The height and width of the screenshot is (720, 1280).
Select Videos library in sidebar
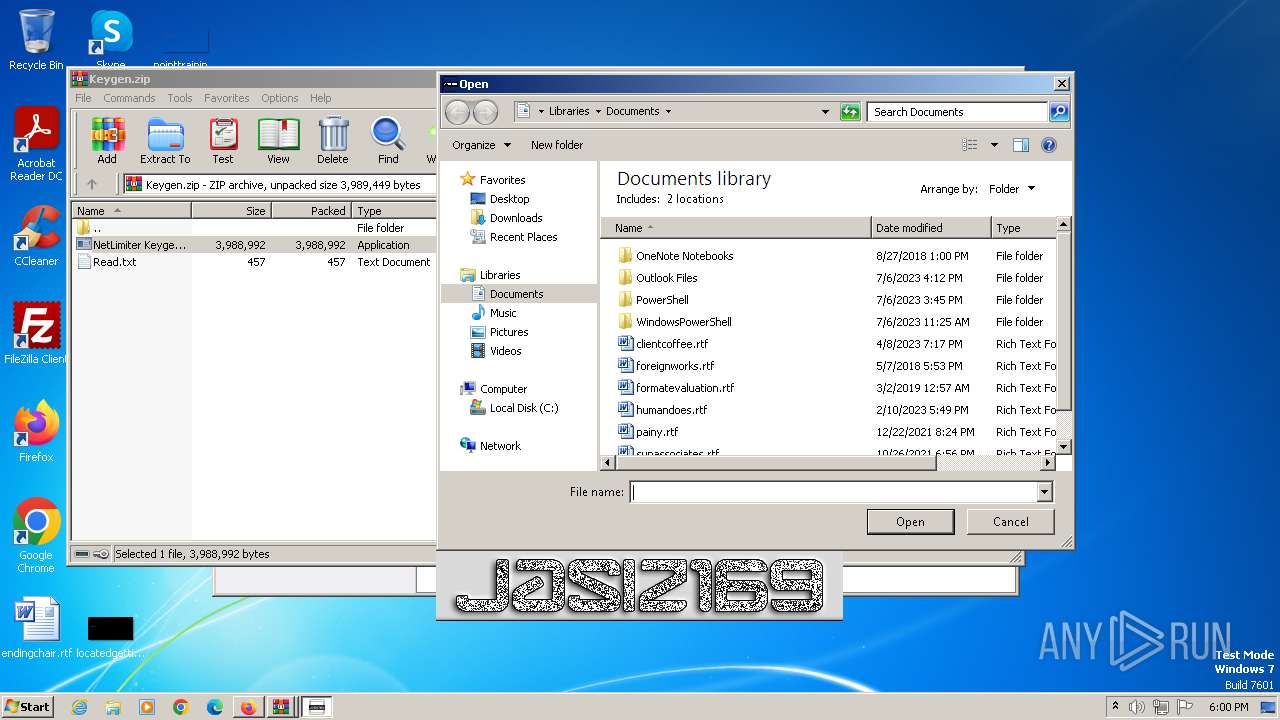496,351
